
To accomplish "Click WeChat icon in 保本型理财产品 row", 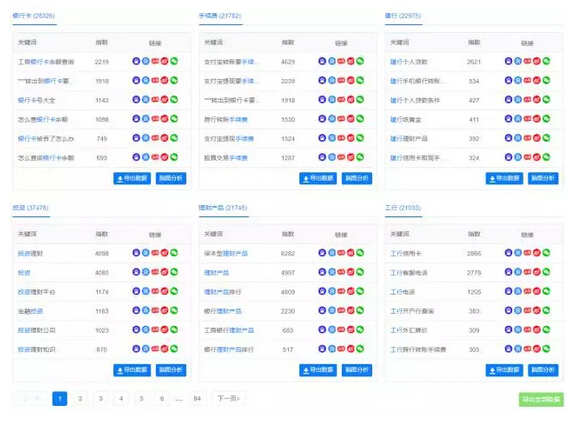I will (x=360, y=253).
